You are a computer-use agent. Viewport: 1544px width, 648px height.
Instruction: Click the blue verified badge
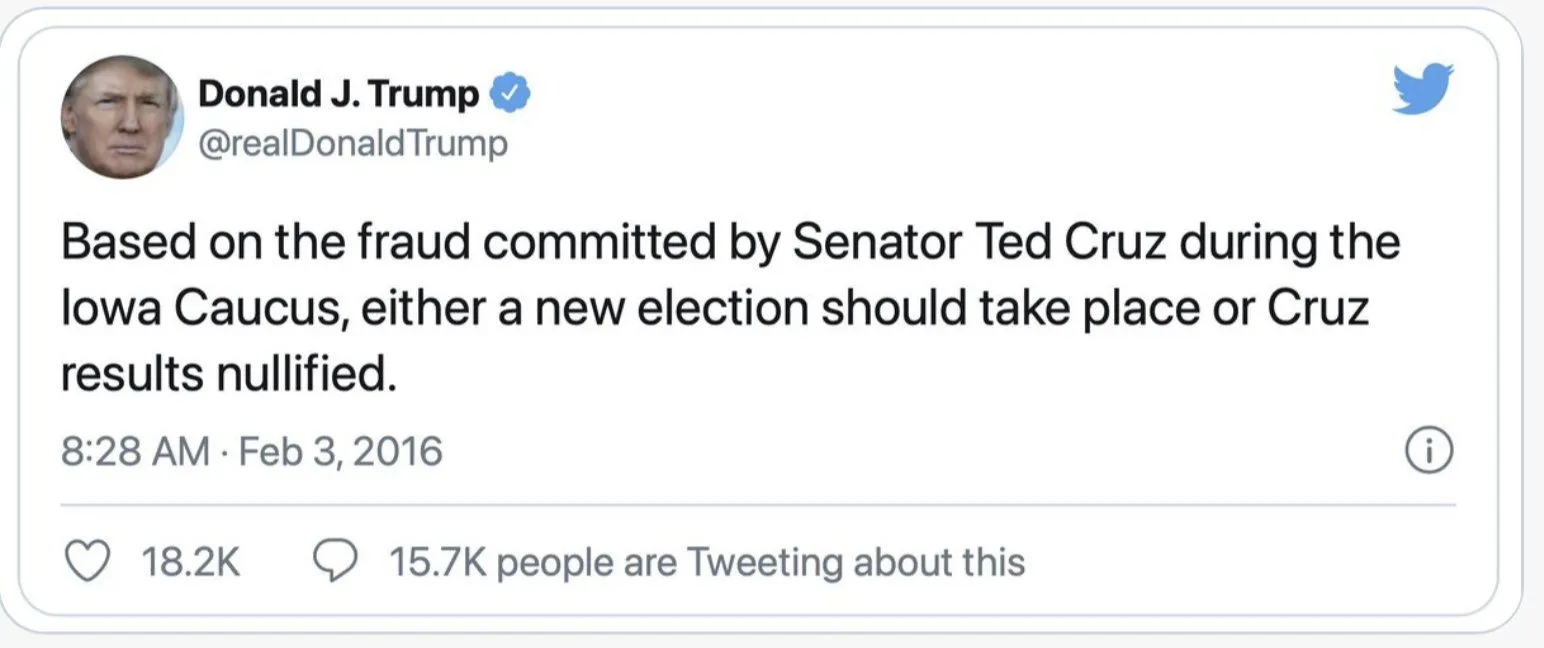(x=511, y=94)
